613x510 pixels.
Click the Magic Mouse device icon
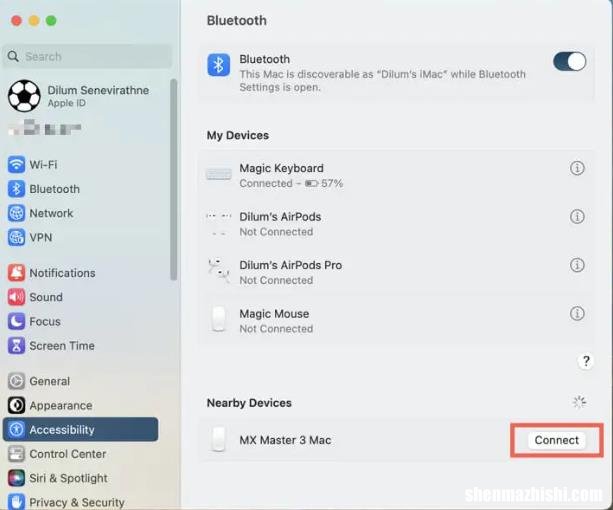219,319
